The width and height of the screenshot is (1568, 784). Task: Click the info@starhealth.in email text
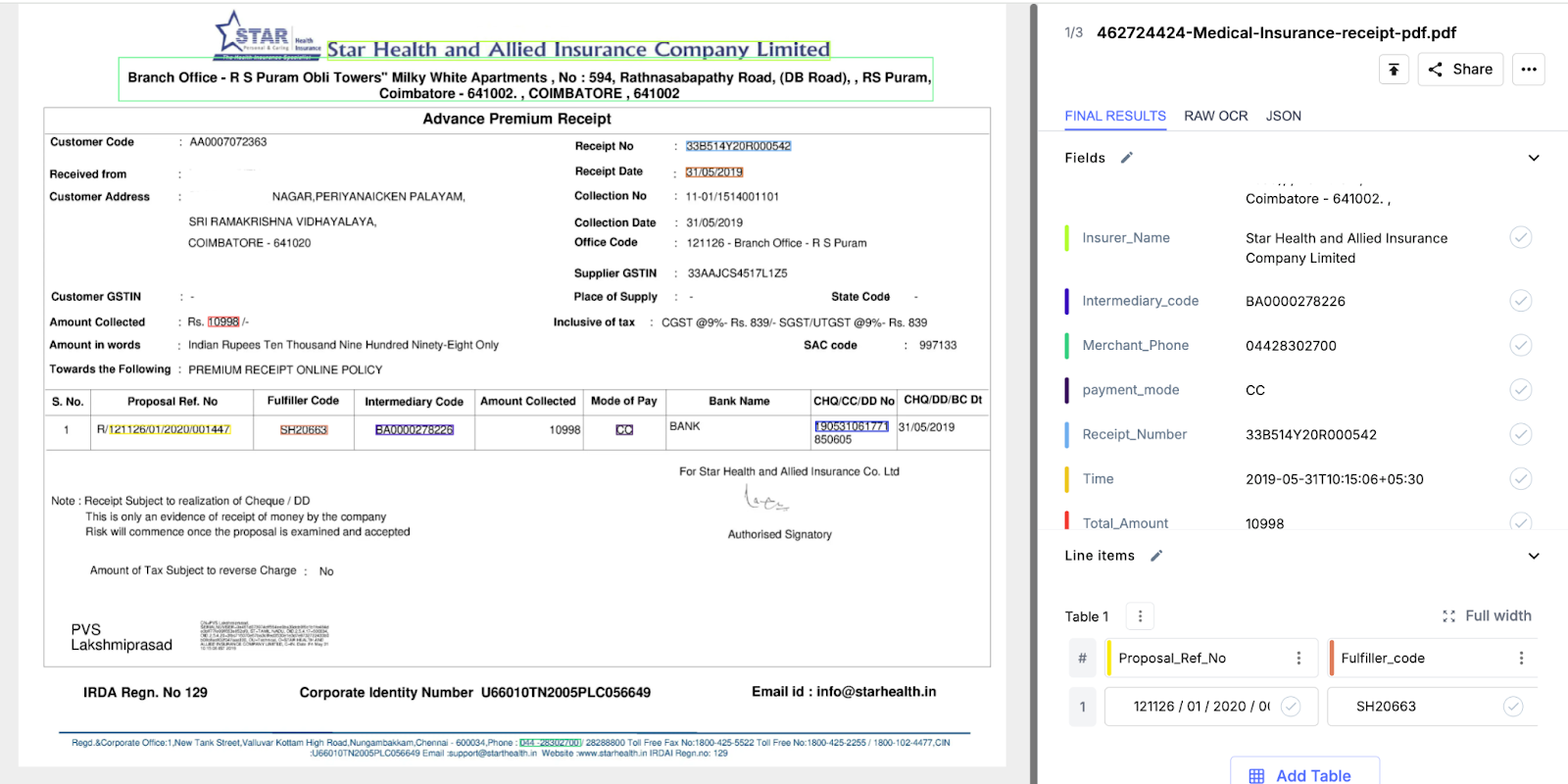point(876,692)
